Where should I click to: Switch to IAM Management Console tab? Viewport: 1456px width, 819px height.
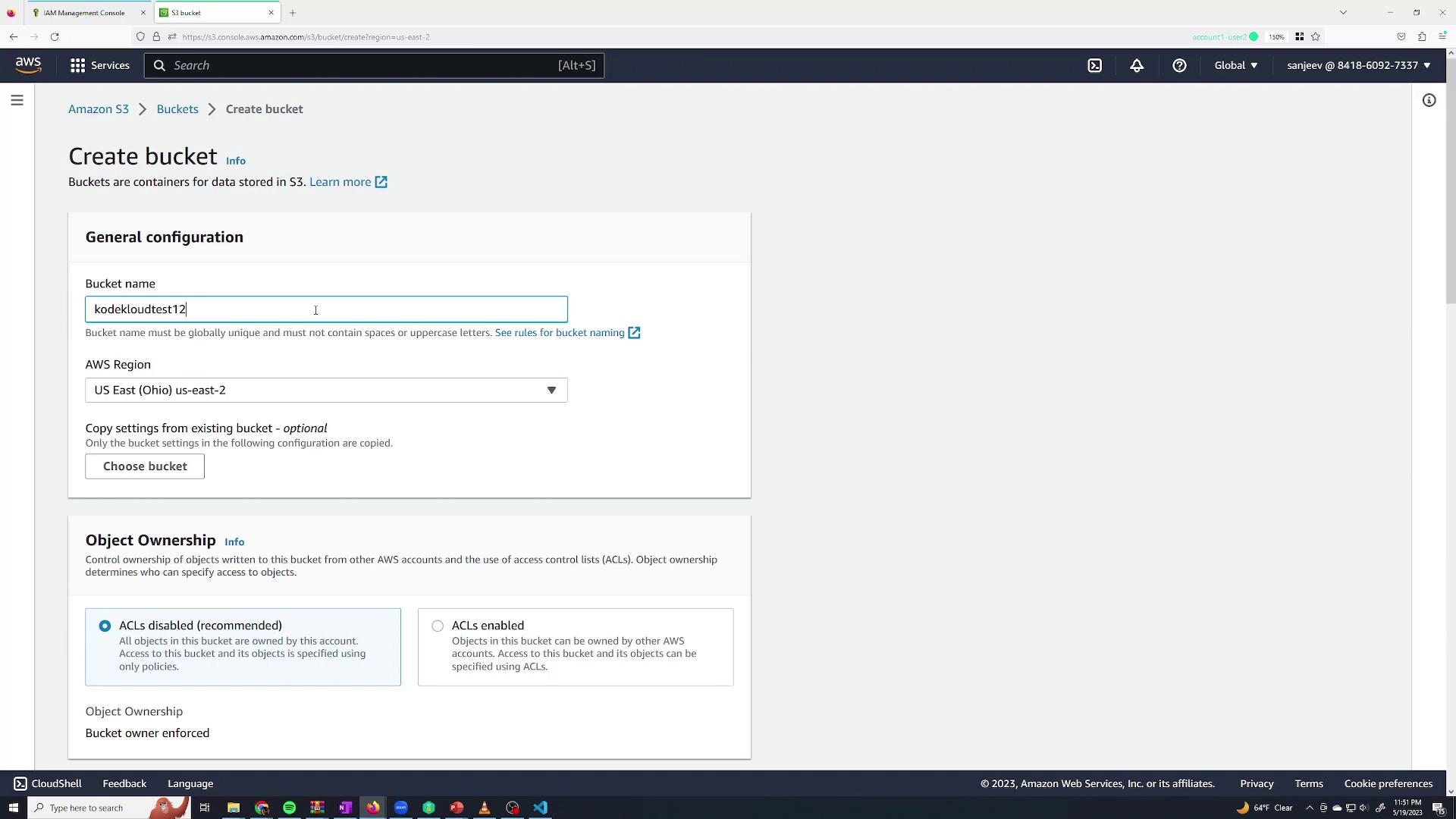[x=83, y=13]
